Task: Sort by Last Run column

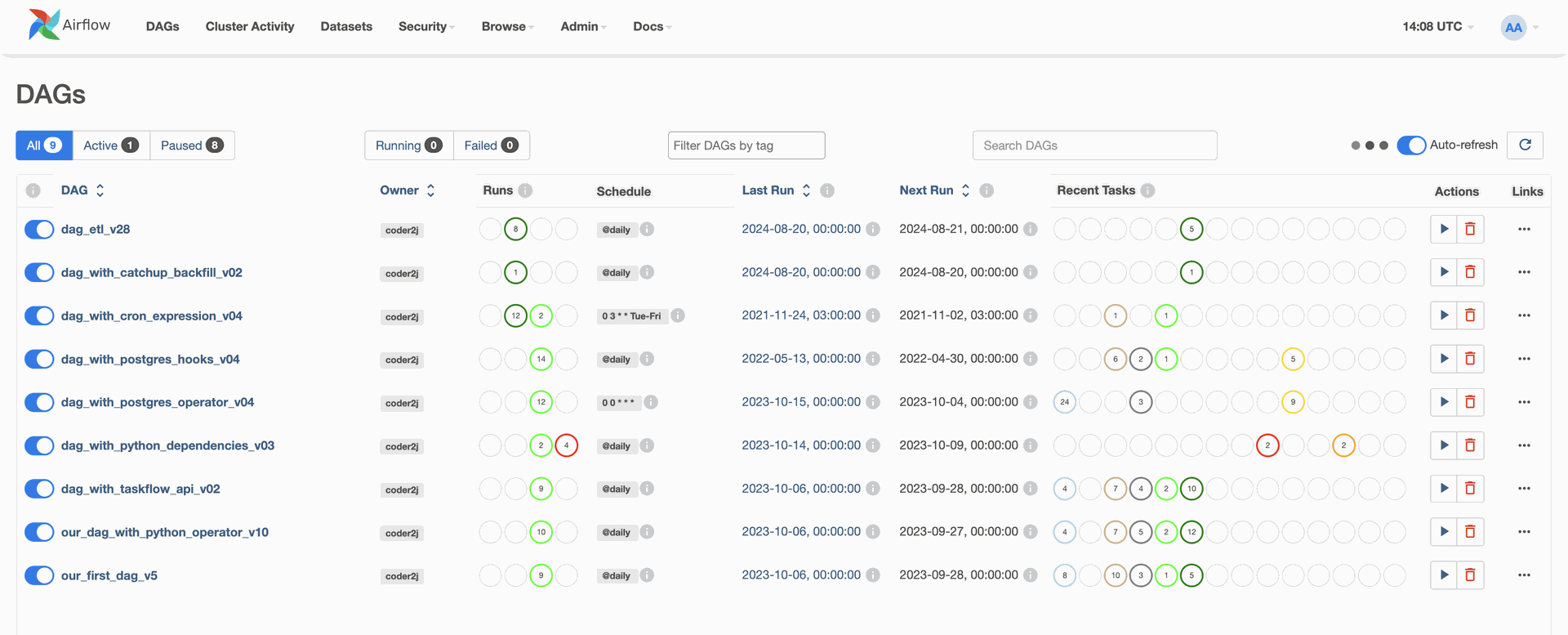Action: (x=776, y=190)
